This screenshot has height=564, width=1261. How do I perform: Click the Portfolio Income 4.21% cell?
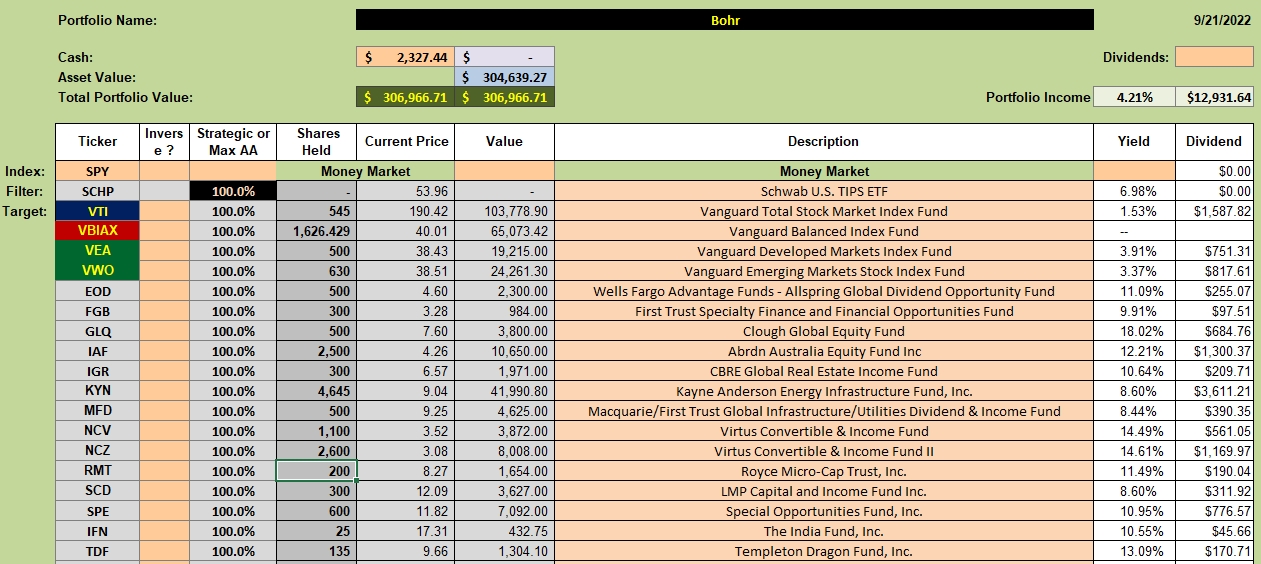pyautogui.click(x=1133, y=97)
